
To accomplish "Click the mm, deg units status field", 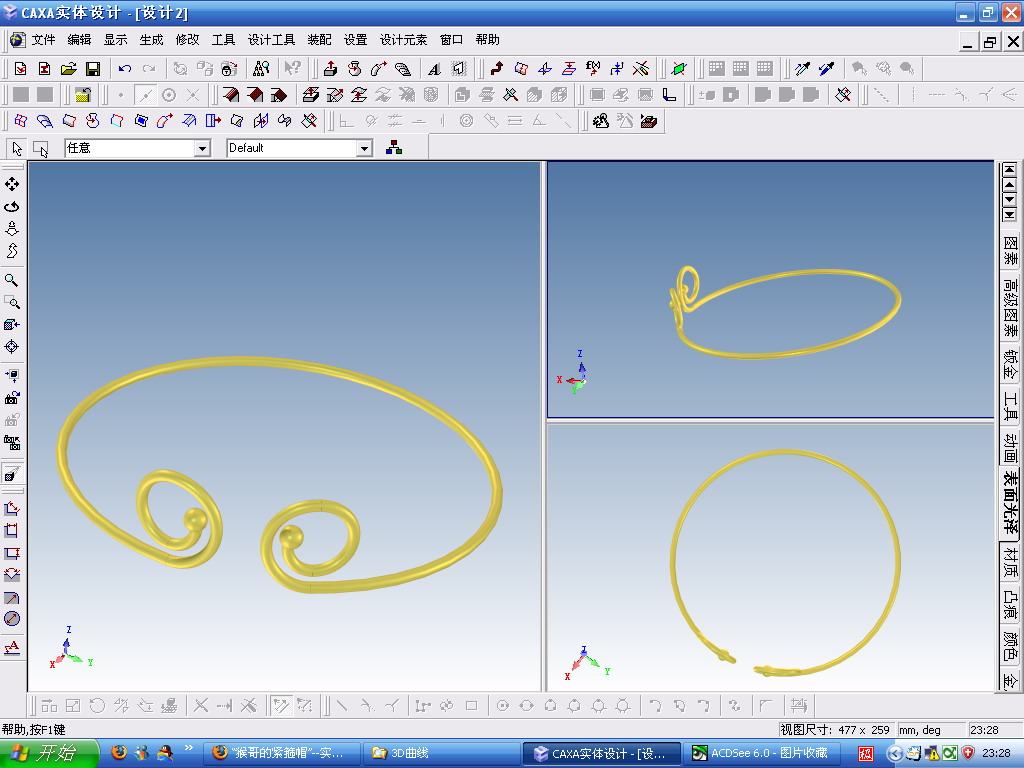I will (931, 730).
